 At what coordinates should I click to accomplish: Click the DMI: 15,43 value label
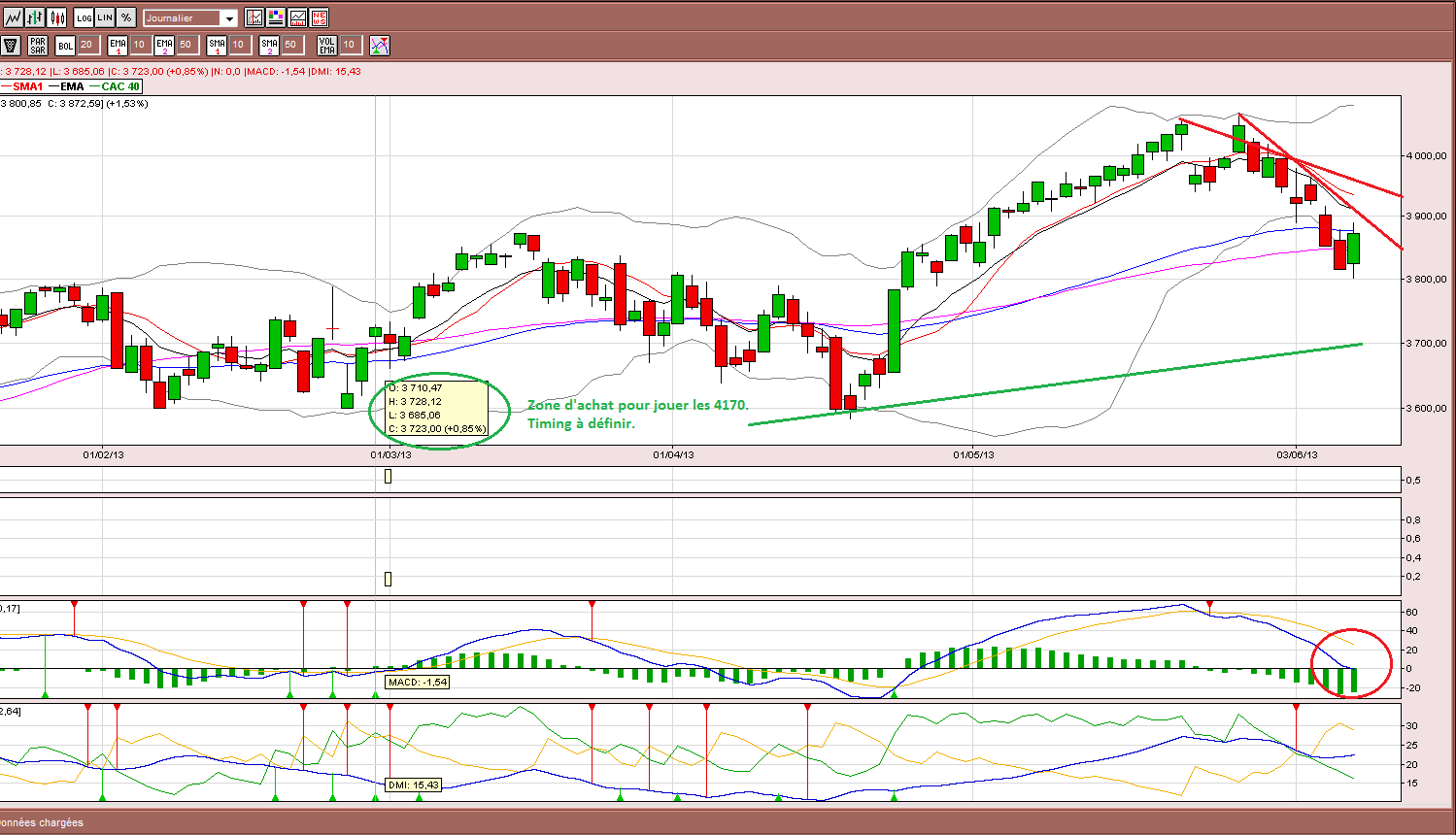pyautogui.click(x=414, y=785)
